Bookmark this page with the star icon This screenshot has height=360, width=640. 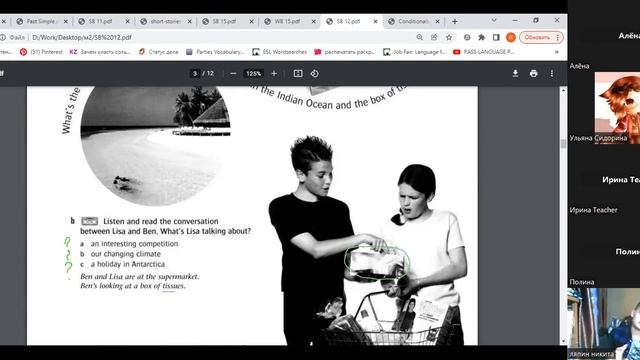(x=449, y=37)
